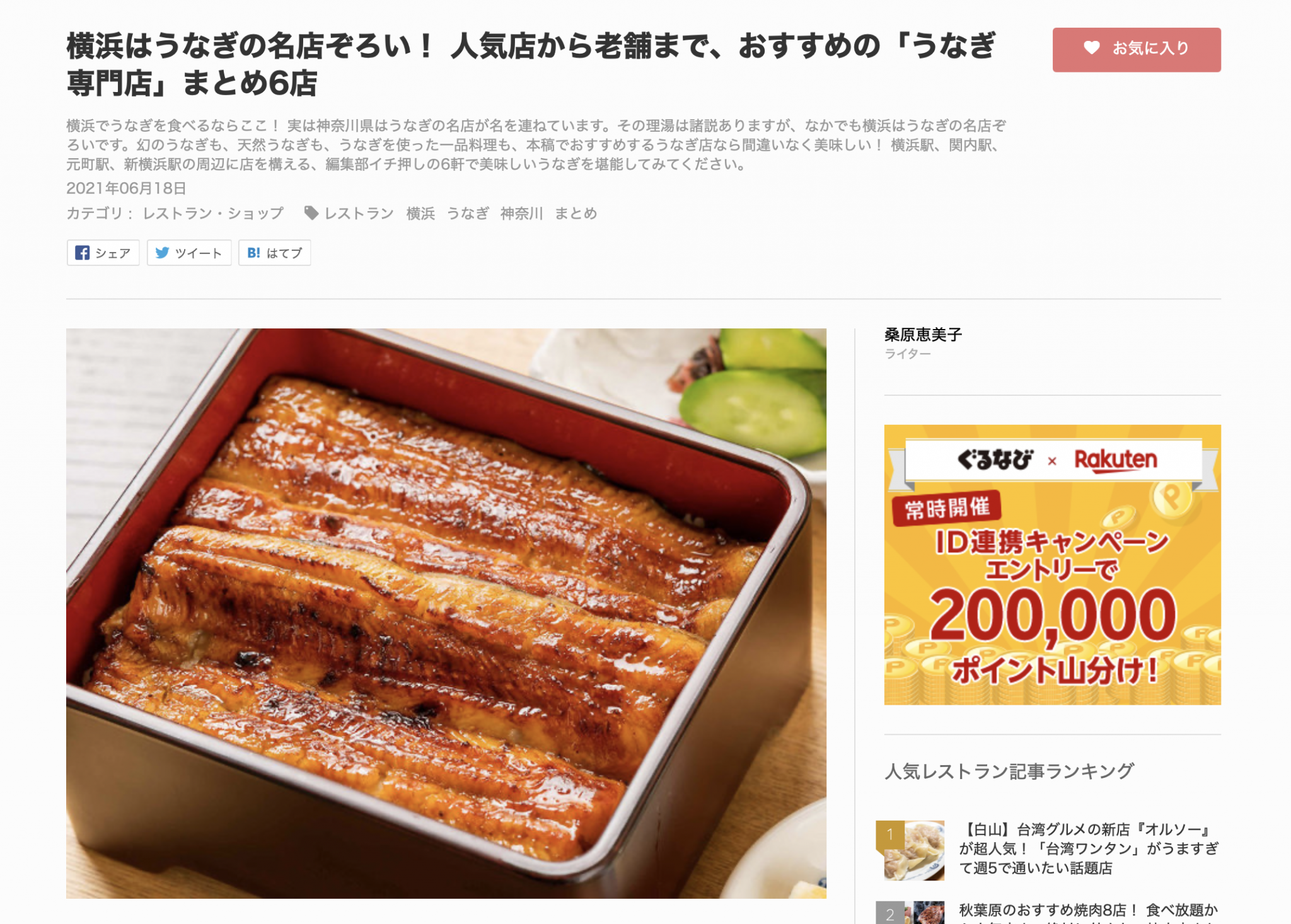Click the Twitter bird icon on ツイート
Viewport: 1291px width, 924px height.
click(162, 253)
